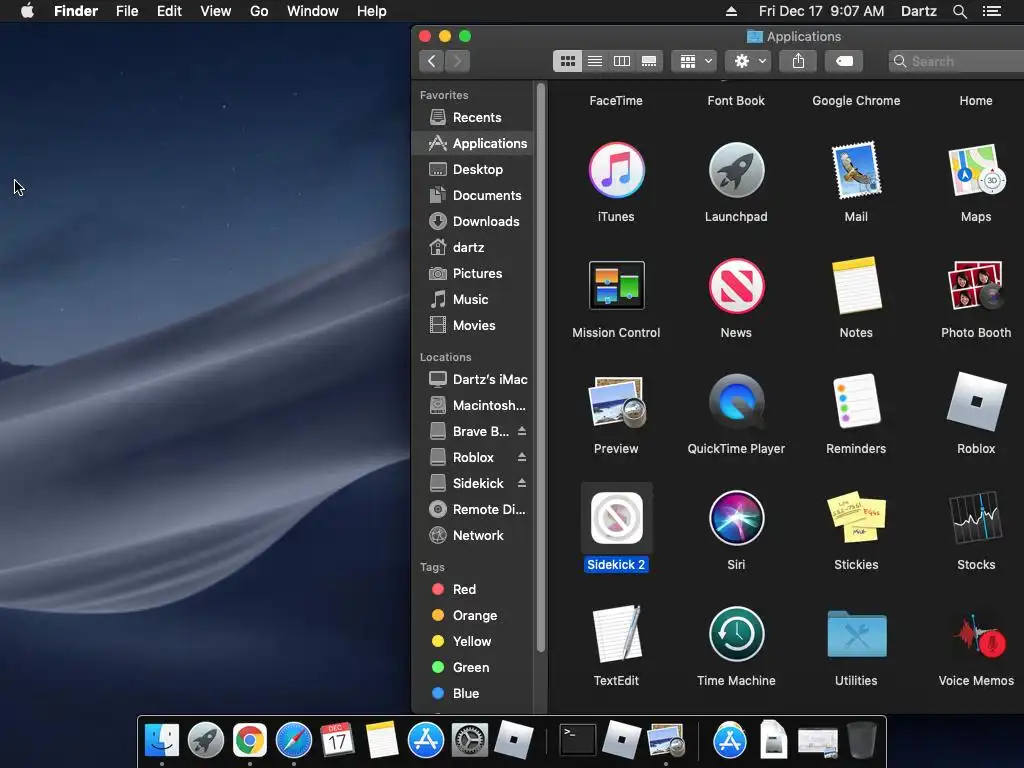Viewport: 1024px width, 768px height.
Task: Click the Google Chrome label in Applications
Action: pyautogui.click(x=856, y=101)
